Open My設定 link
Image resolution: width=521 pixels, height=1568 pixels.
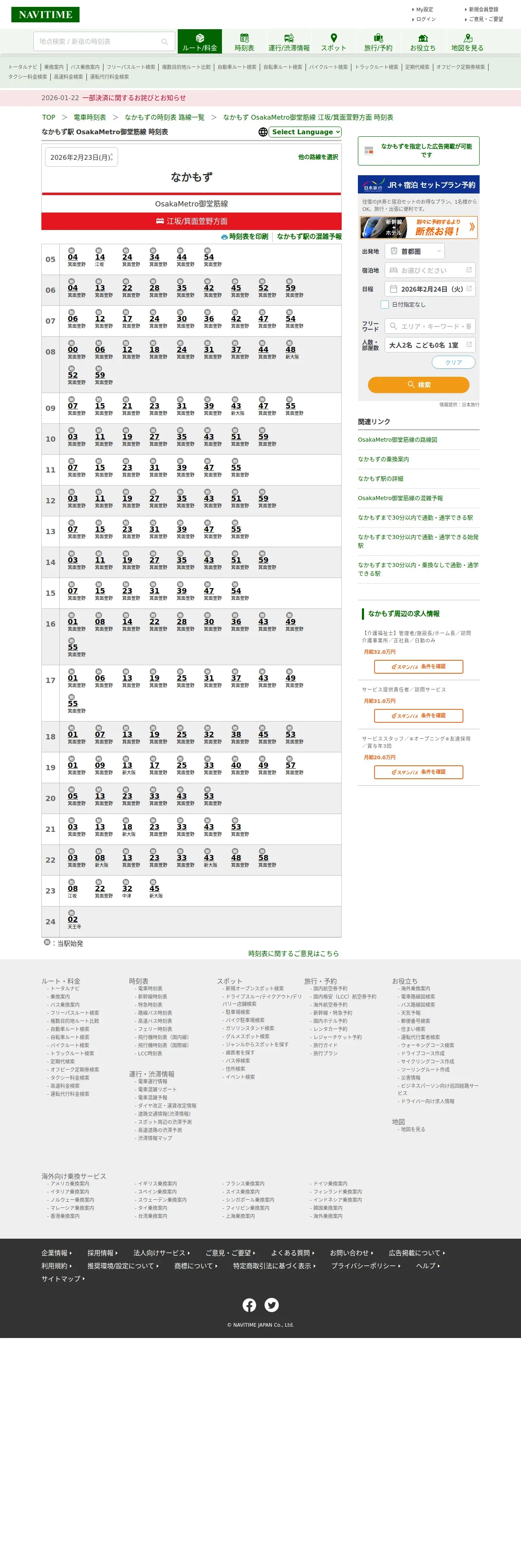pyautogui.click(x=424, y=10)
